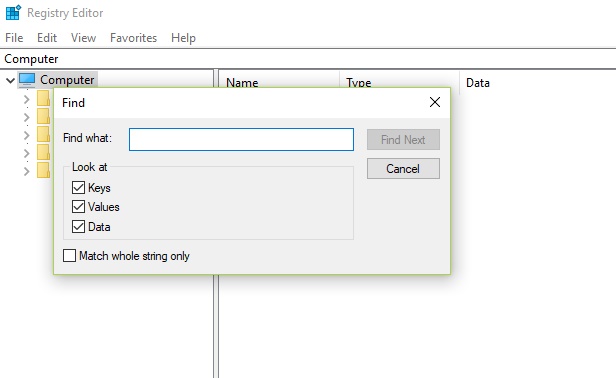This screenshot has height=378, width=616.
Task: Select the Computer icon in tree
Action: pos(27,80)
